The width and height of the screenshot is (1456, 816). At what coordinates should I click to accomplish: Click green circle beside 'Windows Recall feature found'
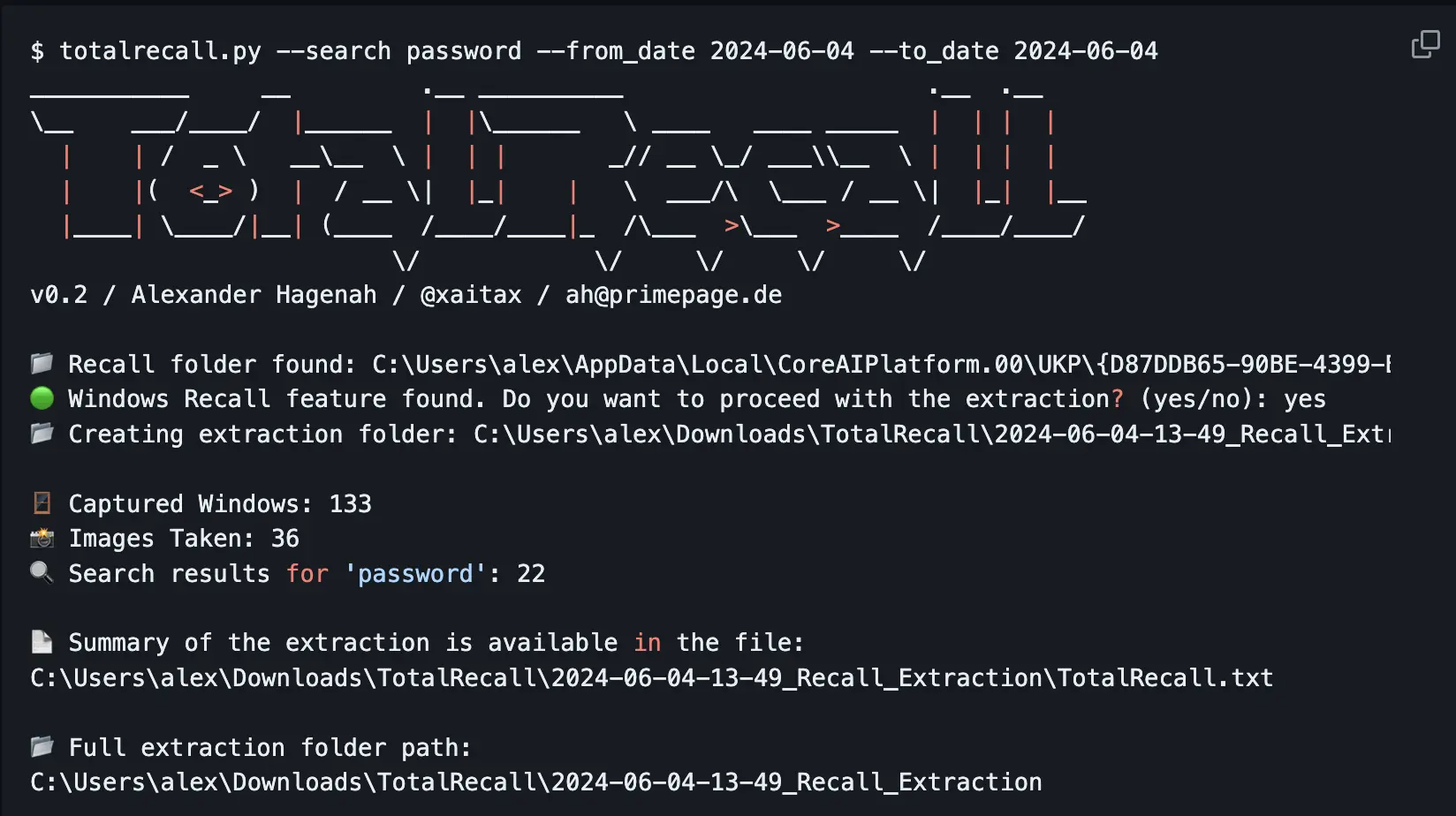pyautogui.click(x=42, y=398)
